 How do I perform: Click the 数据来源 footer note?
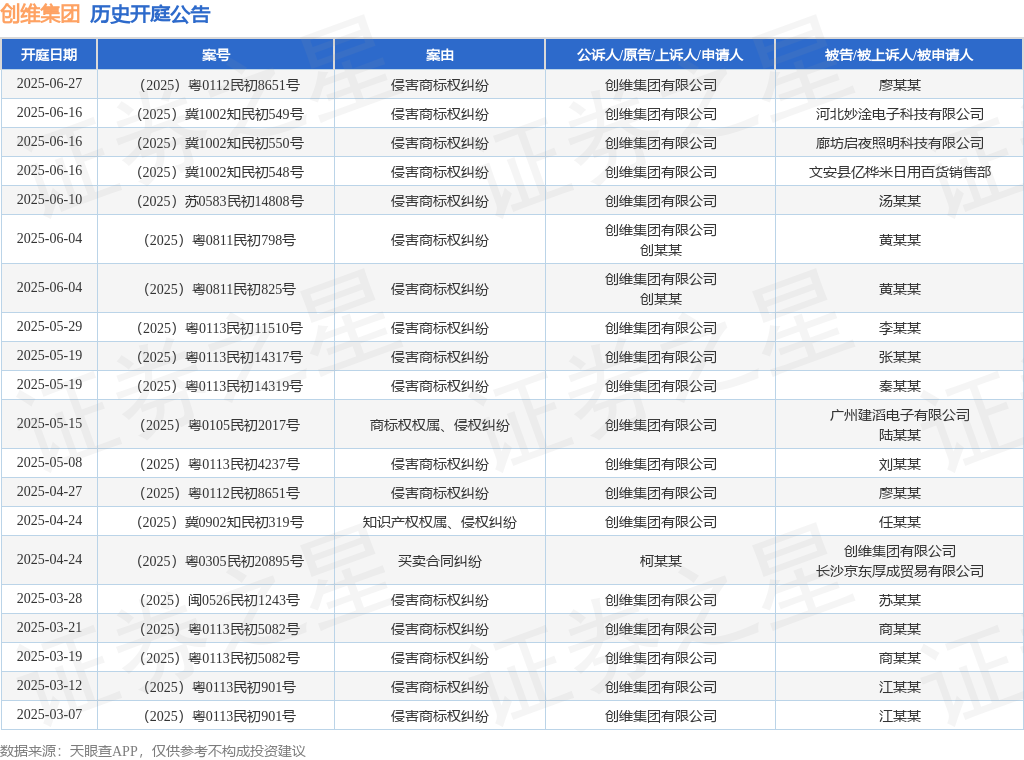(153, 751)
